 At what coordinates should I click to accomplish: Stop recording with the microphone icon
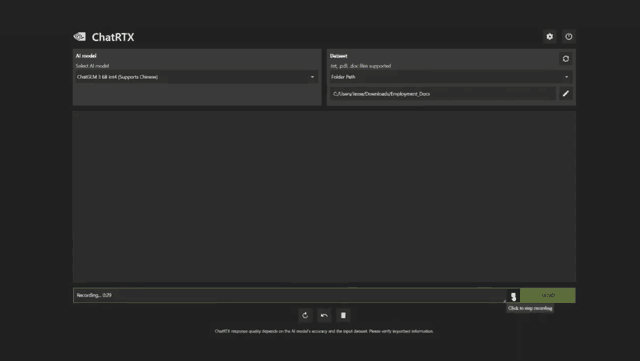[x=513, y=296]
